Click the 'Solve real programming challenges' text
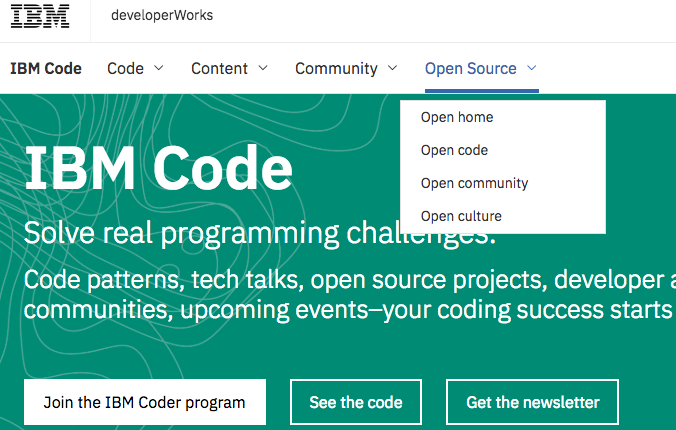 click(x=260, y=233)
